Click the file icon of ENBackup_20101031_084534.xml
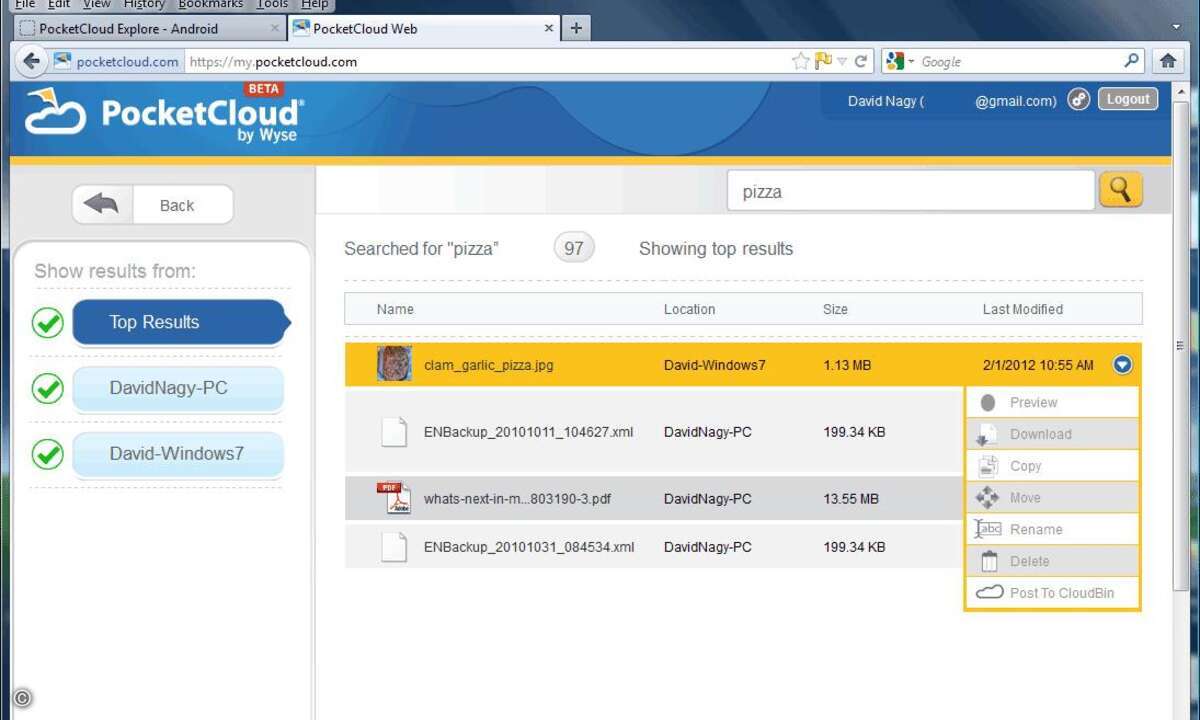 395,547
